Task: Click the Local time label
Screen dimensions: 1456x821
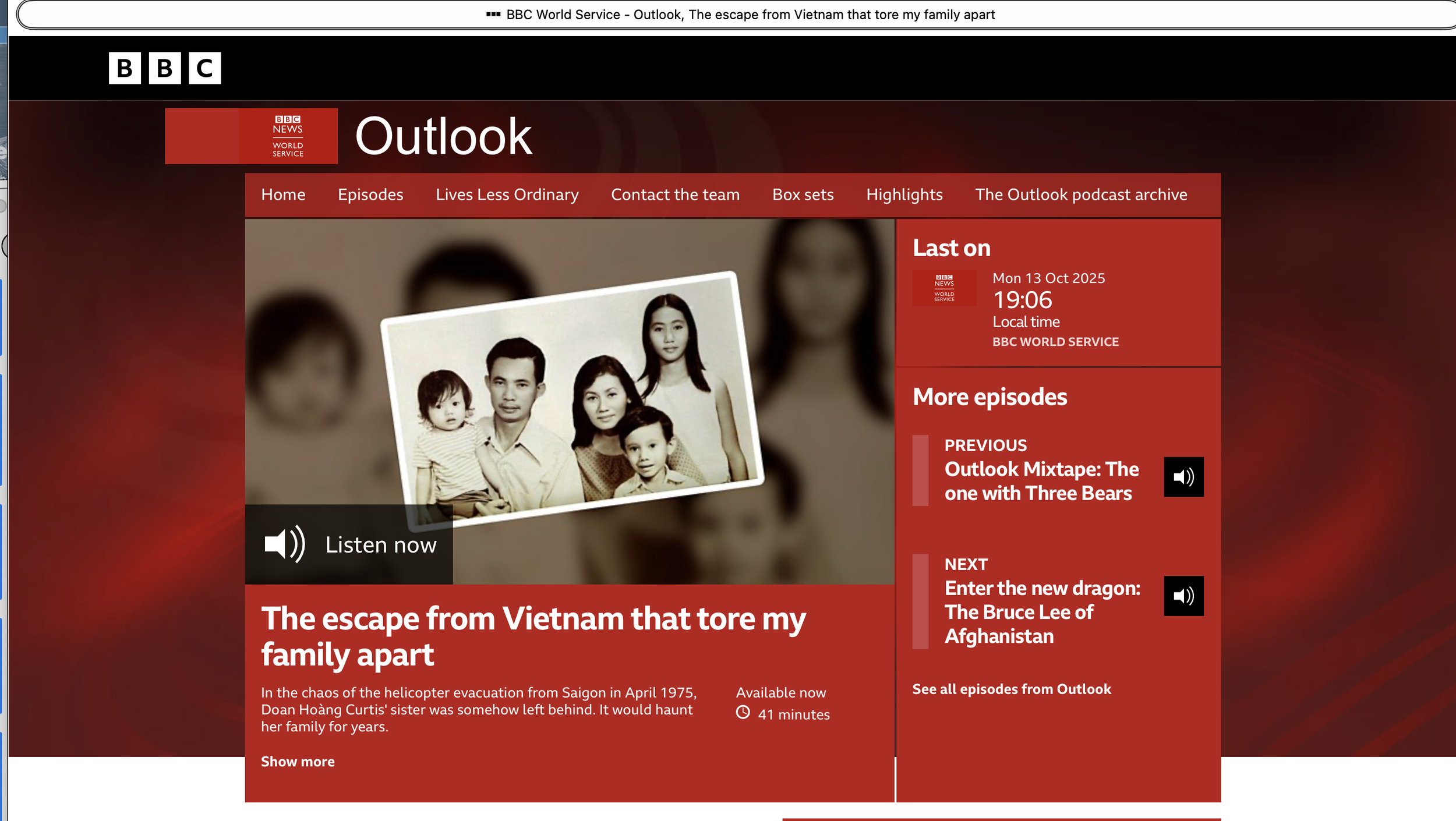Action: [1026, 322]
